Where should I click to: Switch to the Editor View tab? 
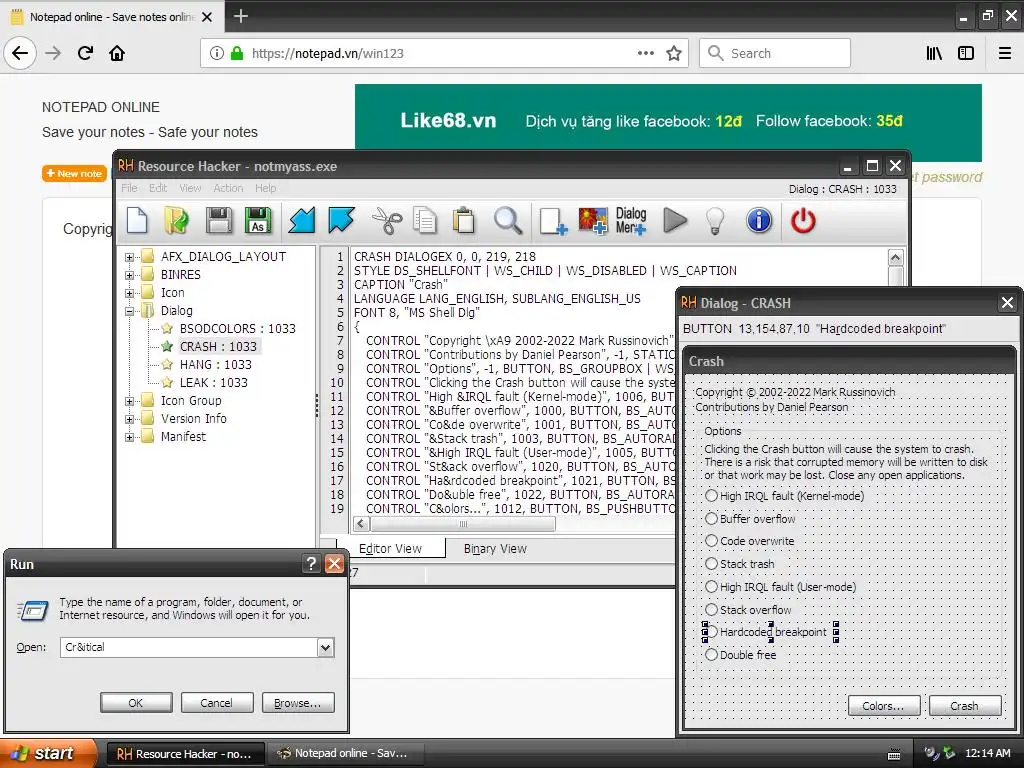pos(391,549)
